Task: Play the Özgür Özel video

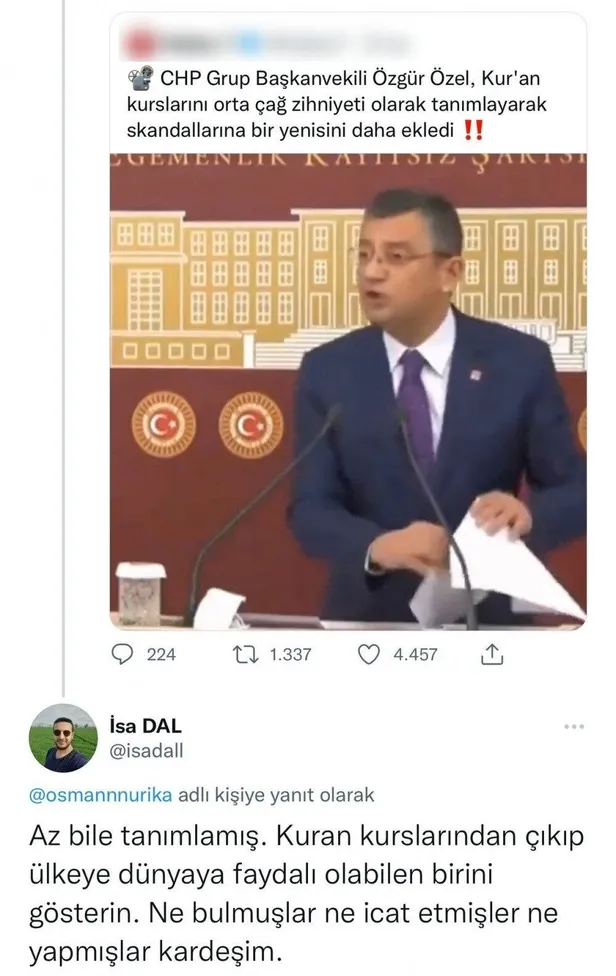Action: click(x=348, y=390)
